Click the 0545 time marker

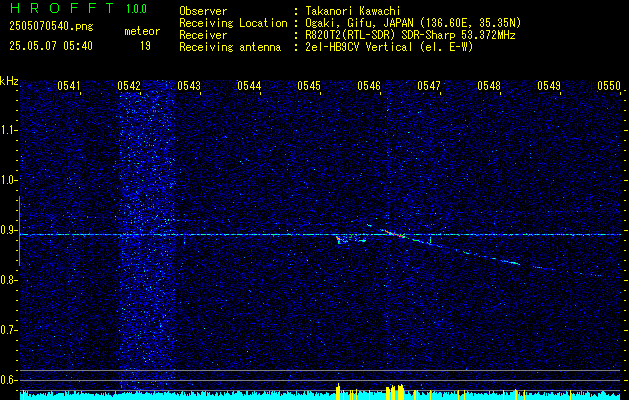click(309, 86)
